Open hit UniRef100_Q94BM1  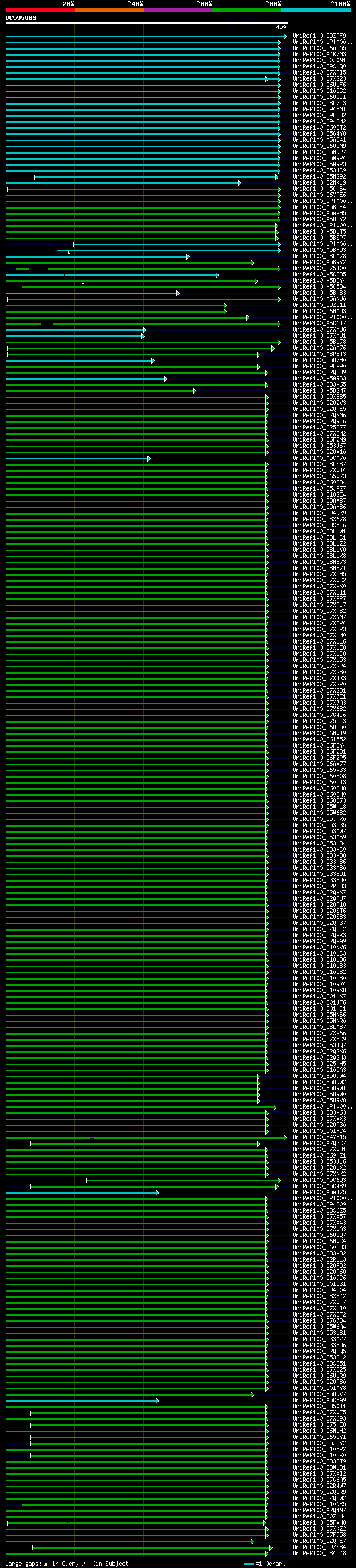(319, 109)
